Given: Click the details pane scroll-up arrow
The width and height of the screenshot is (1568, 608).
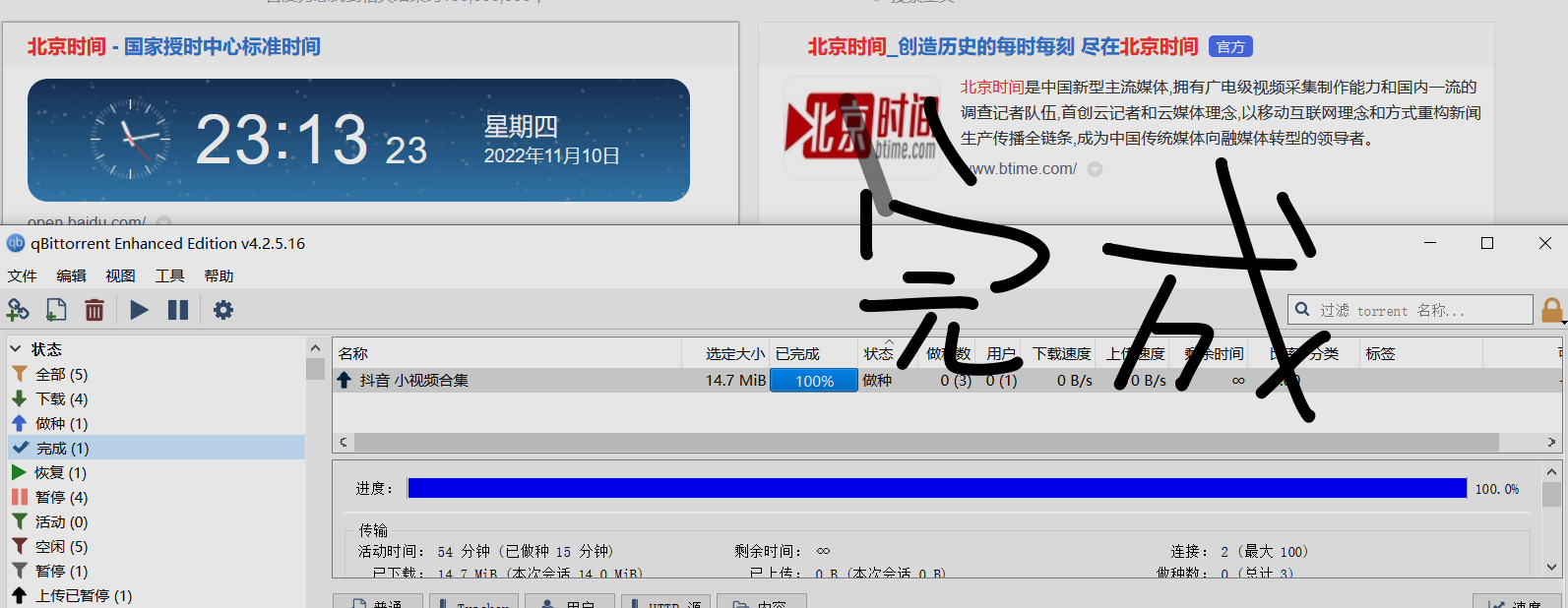Looking at the screenshot, I should 1552,472.
